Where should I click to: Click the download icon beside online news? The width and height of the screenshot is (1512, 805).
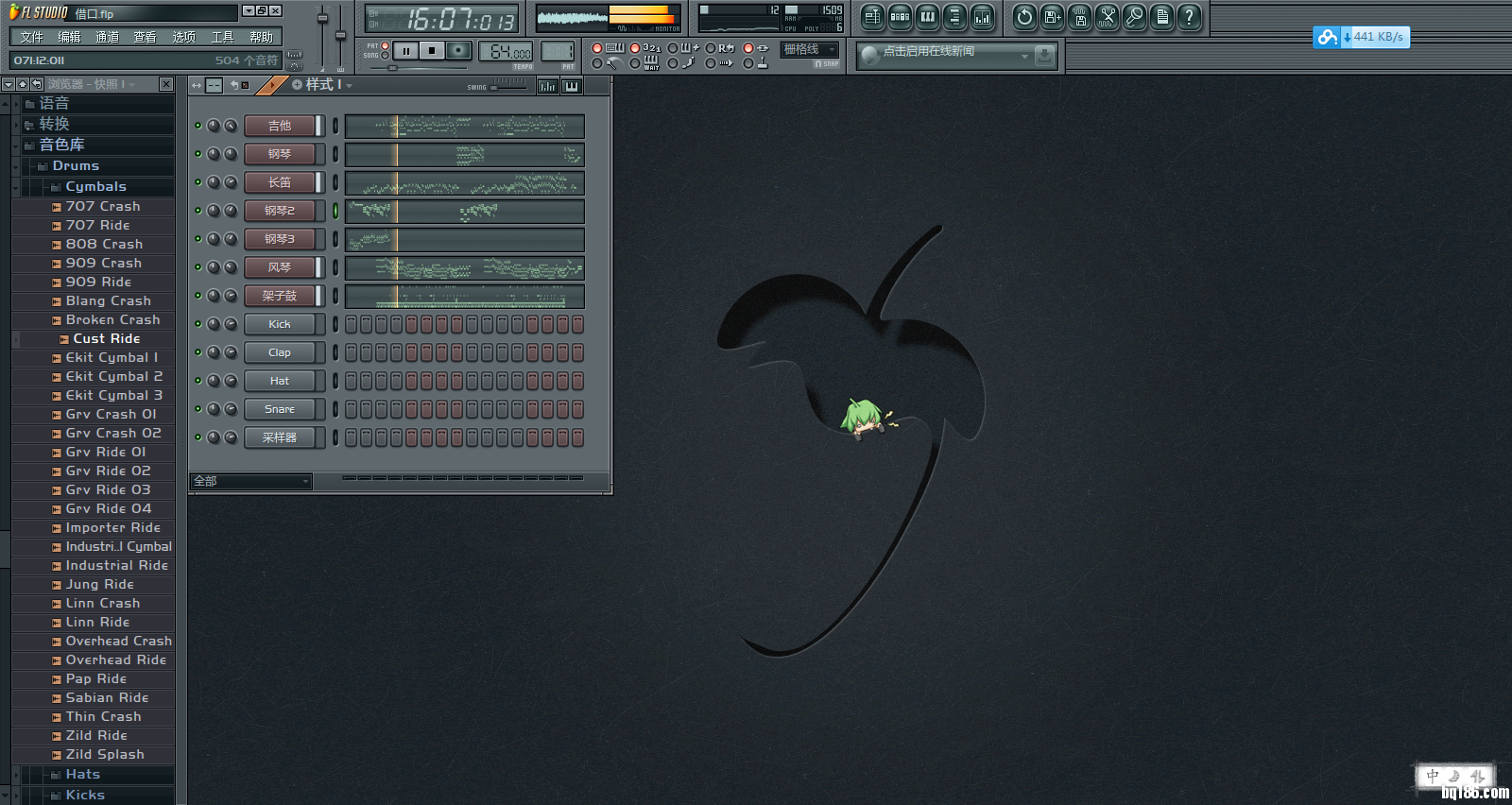(x=1044, y=56)
